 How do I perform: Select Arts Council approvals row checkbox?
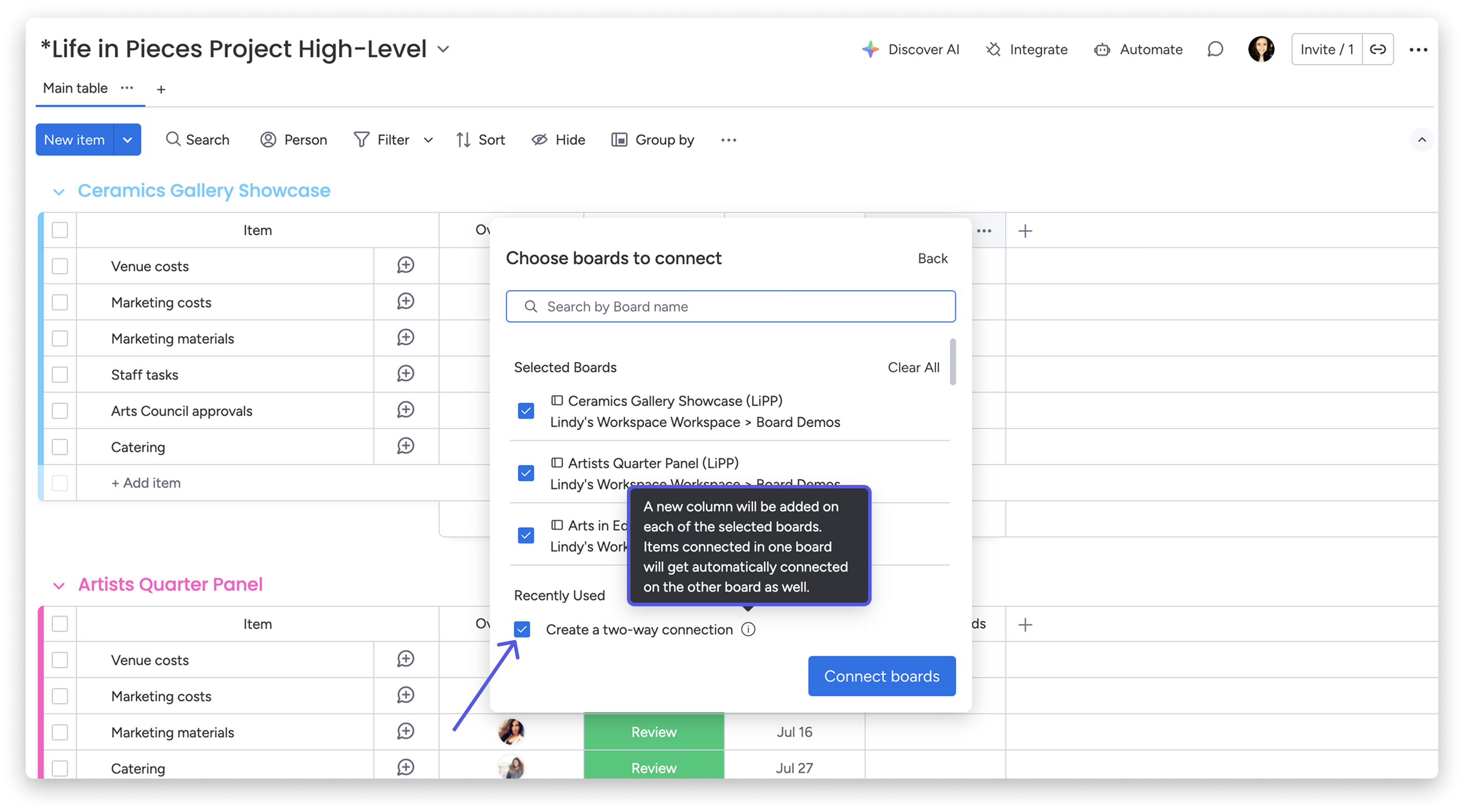(x=60, y=411)
